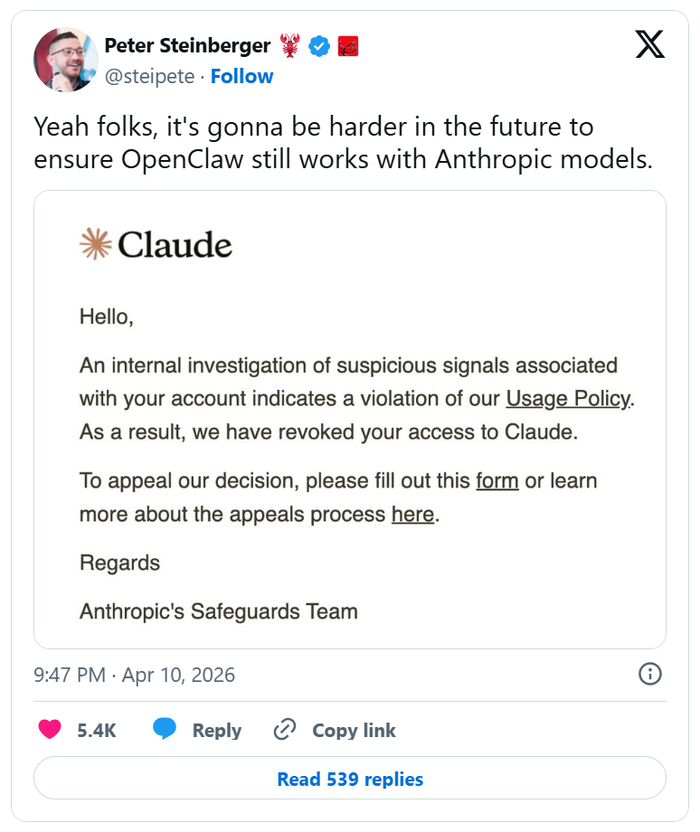
Task: Click the red affiliation badge icon
Action: (x=348, y=45)
